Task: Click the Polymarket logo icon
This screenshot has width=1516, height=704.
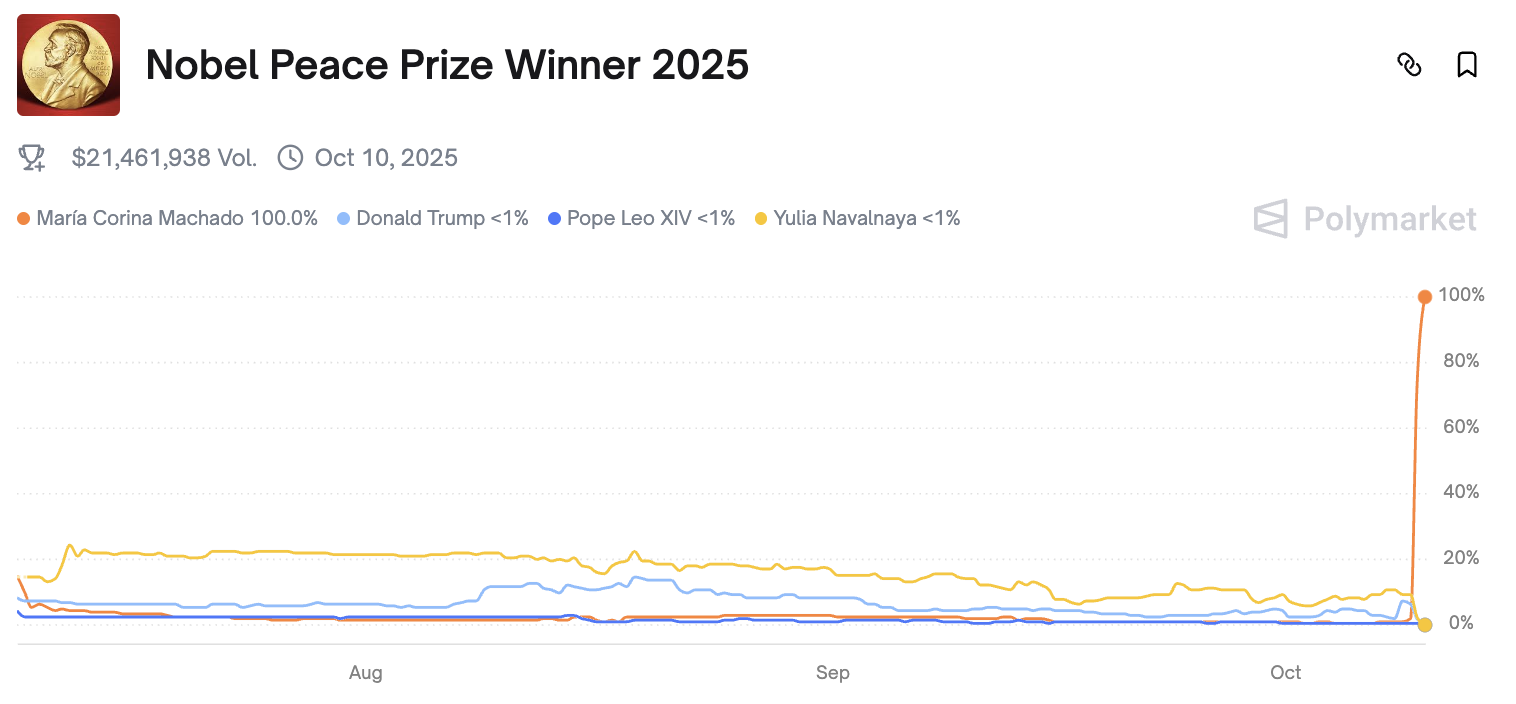Action: [1272, 219]
